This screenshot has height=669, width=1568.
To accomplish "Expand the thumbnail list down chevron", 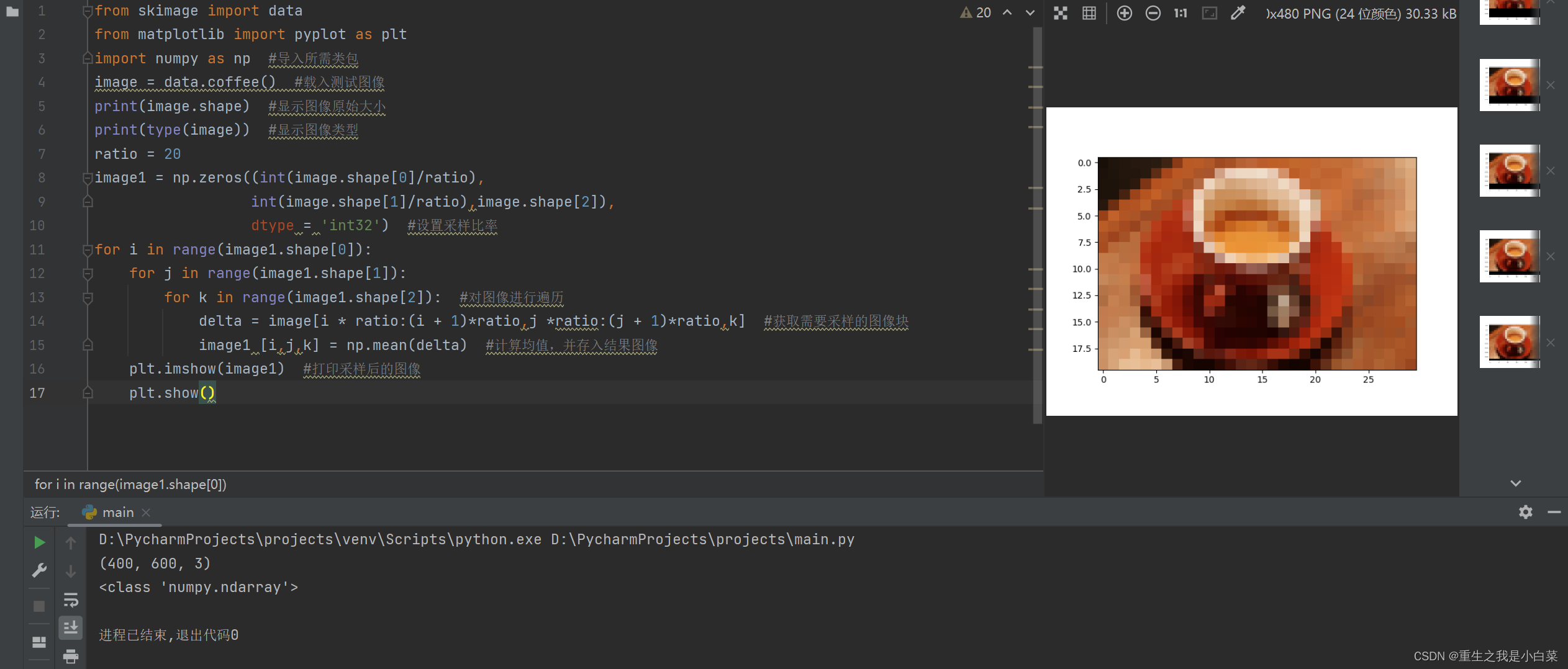I will [x=1515, y=483].
